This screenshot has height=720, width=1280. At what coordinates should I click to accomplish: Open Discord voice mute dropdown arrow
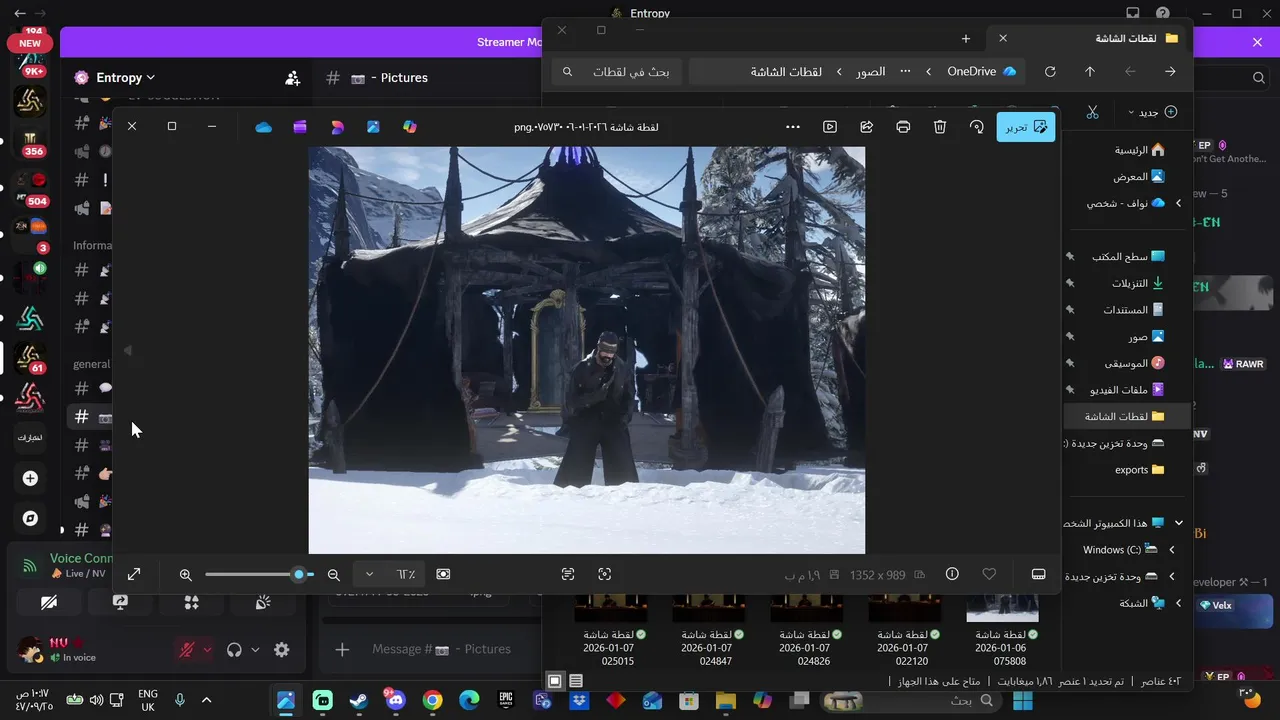(x=207, y=650)
